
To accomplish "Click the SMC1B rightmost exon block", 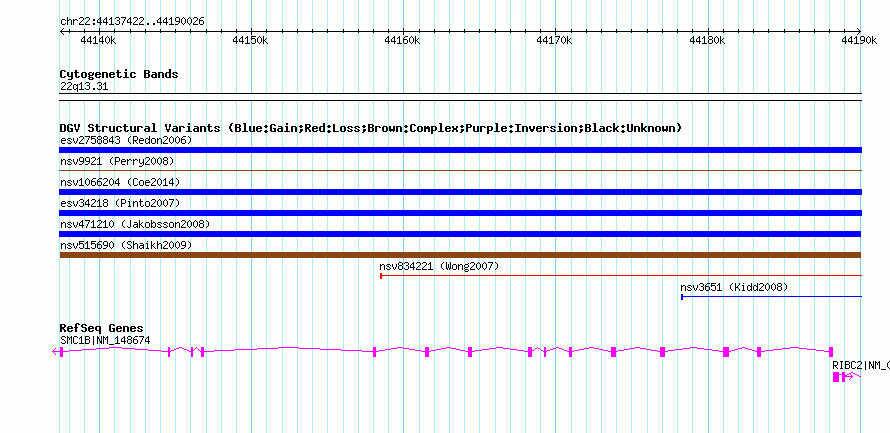I will pos(831,352).
